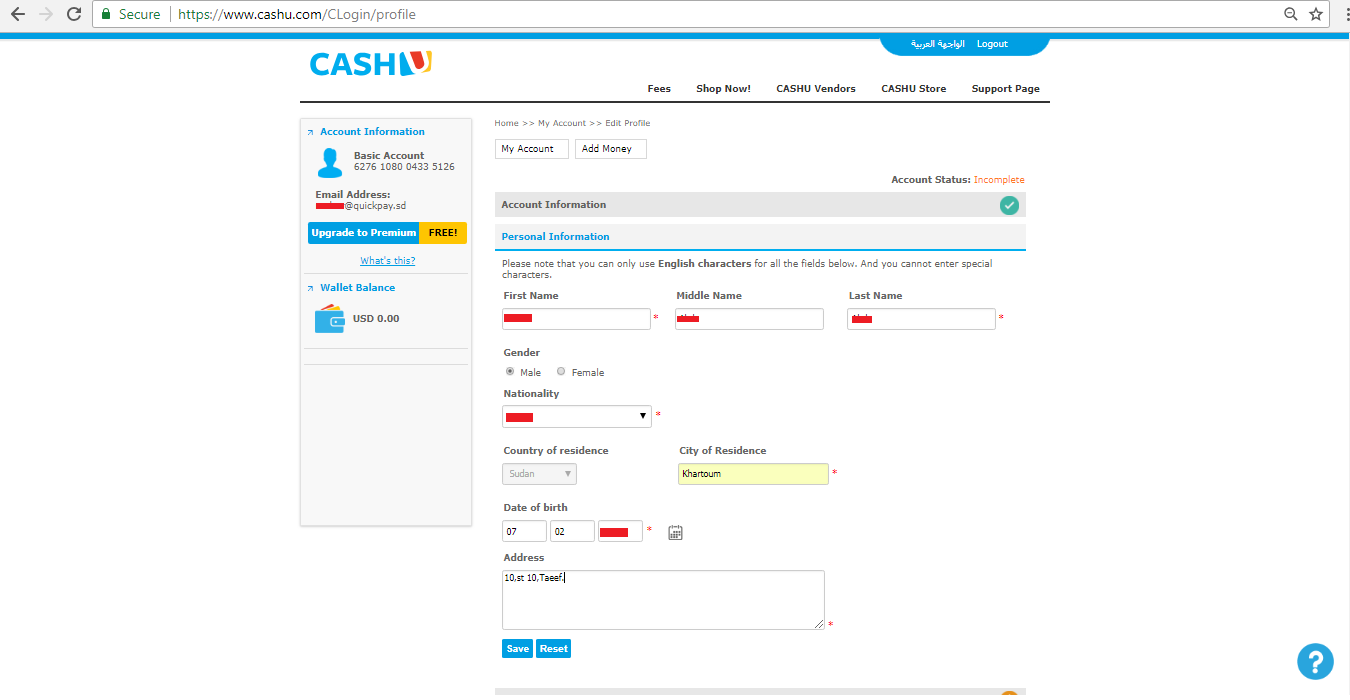The image size is (1350, 700).
Task: Click the blue help question mark bubble
Action: pyautogui.click(x=1315, y=661)
